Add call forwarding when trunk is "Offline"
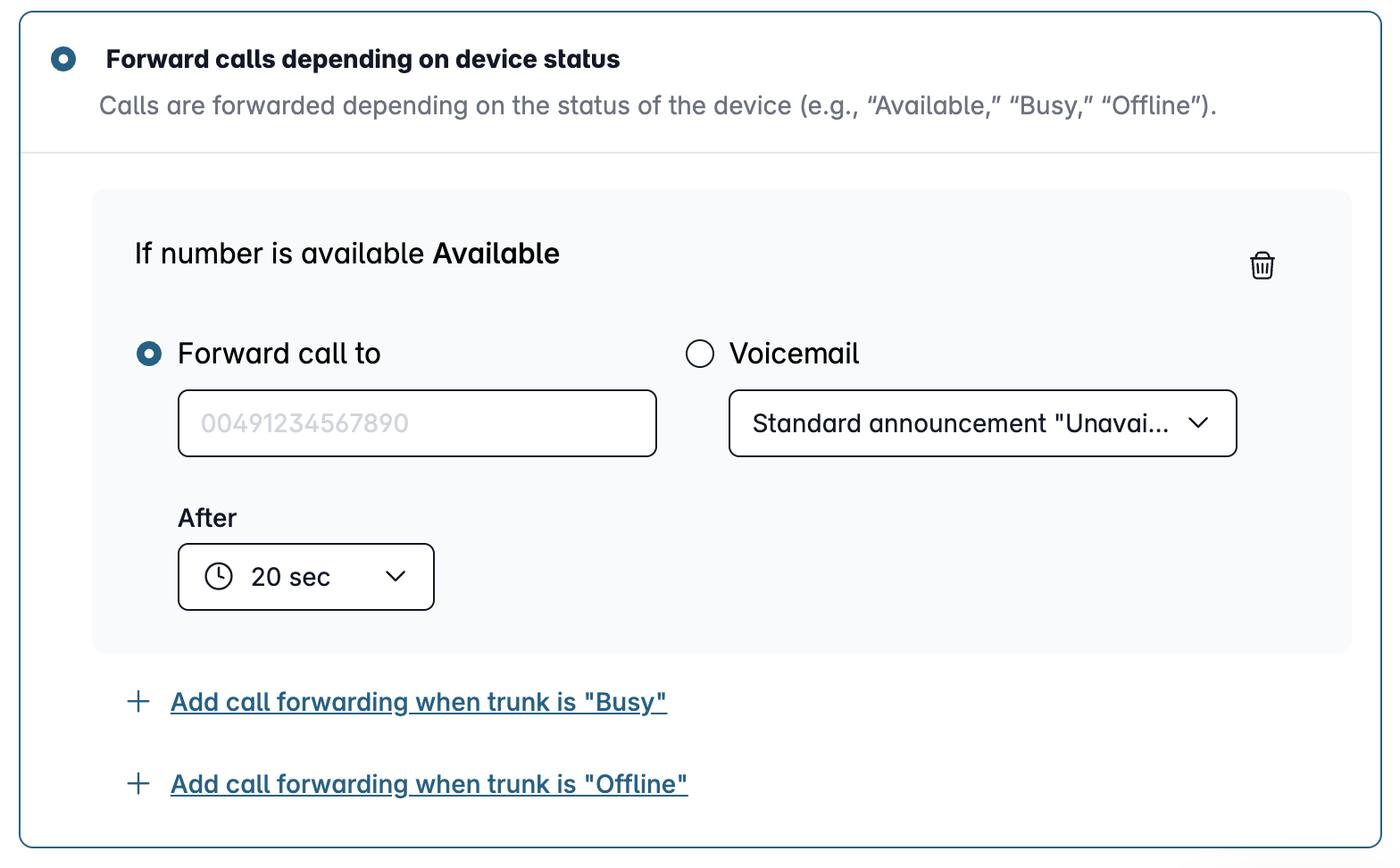The height and width of the screenshot is (868, 1400). pos(429,784)
